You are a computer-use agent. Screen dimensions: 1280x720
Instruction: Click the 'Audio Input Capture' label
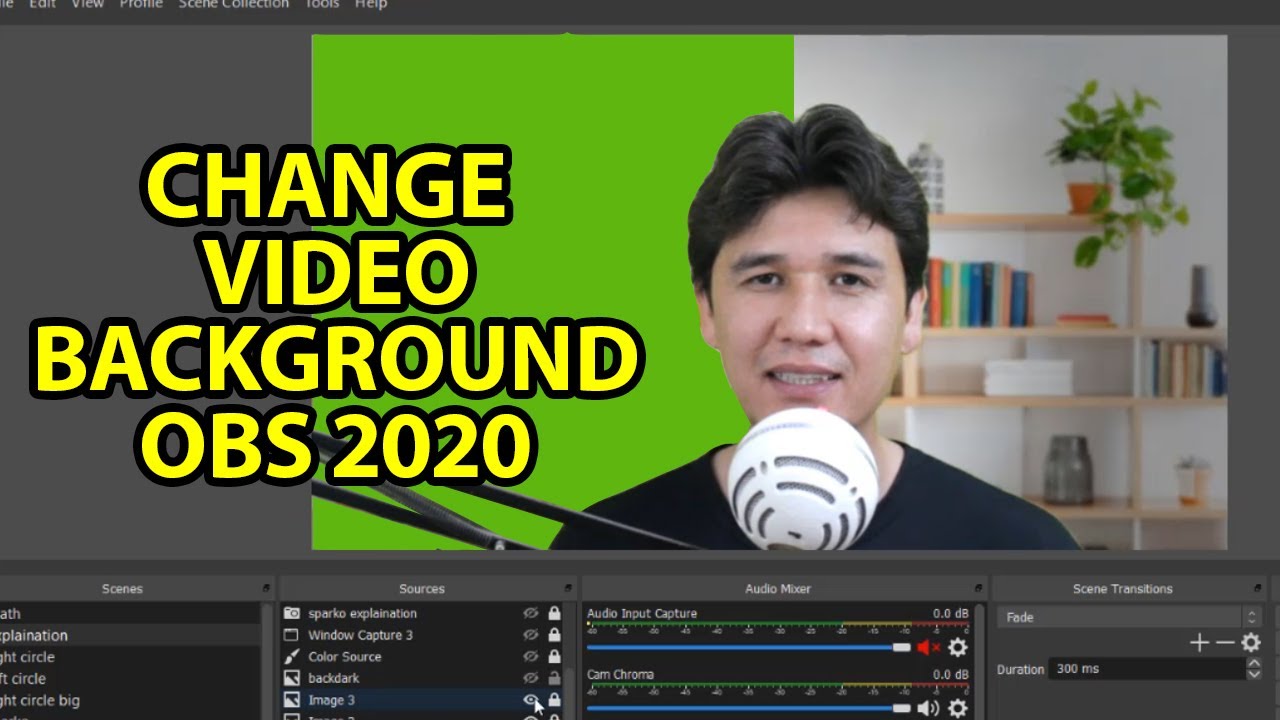pos(641,613)
